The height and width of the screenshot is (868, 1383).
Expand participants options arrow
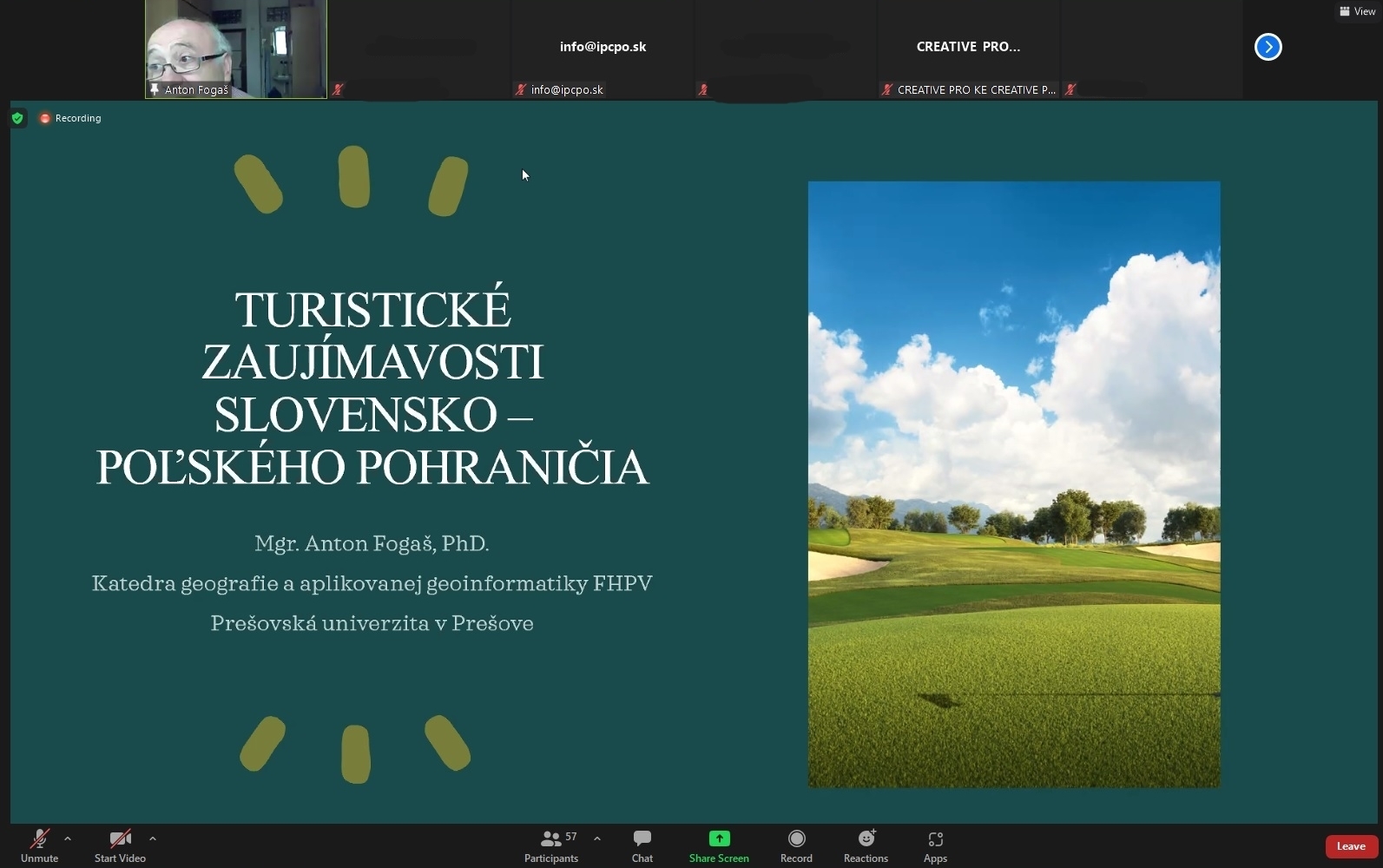(597, 838)
